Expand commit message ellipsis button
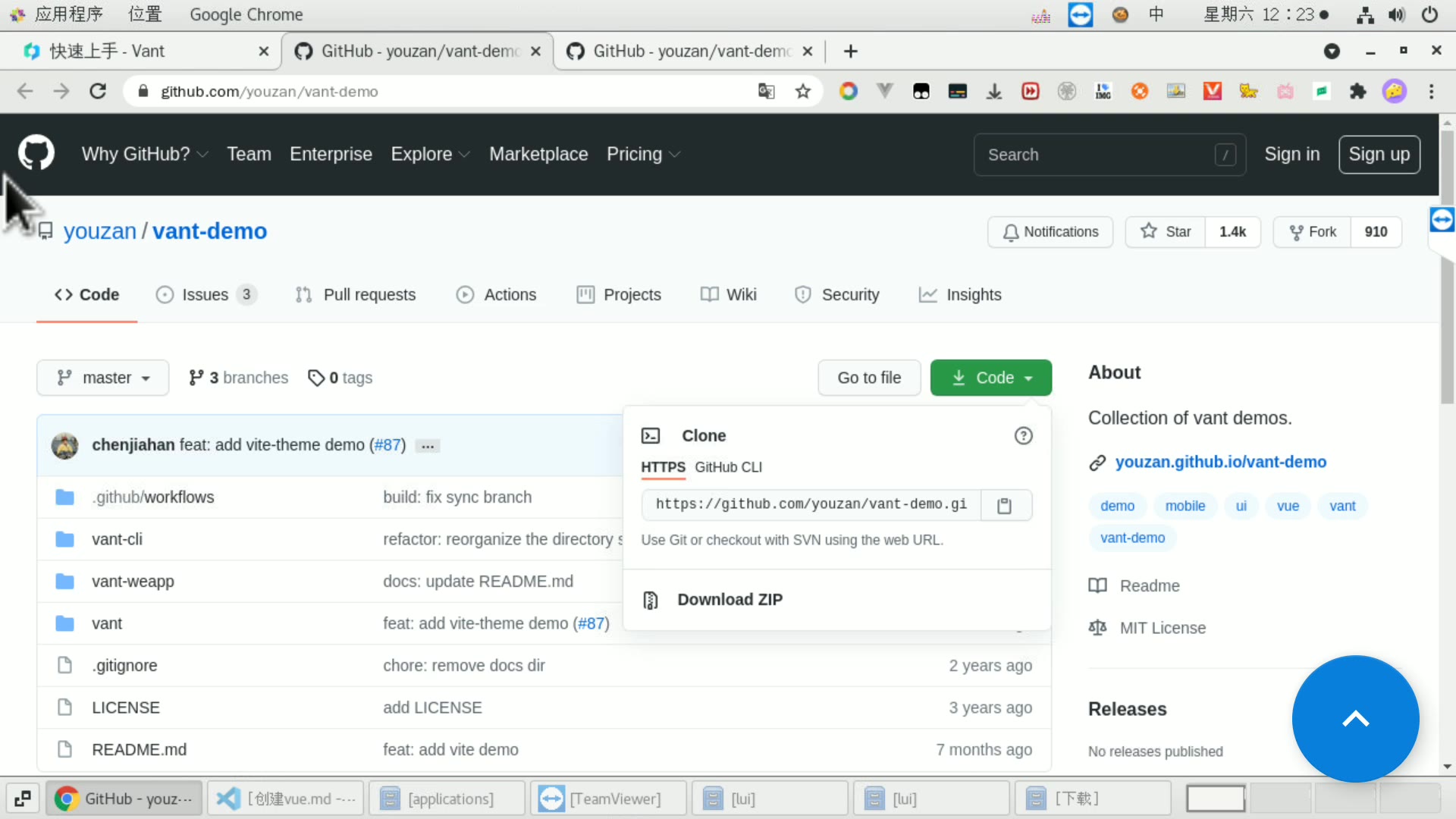 pyautogui.click(x=428, y=446)
